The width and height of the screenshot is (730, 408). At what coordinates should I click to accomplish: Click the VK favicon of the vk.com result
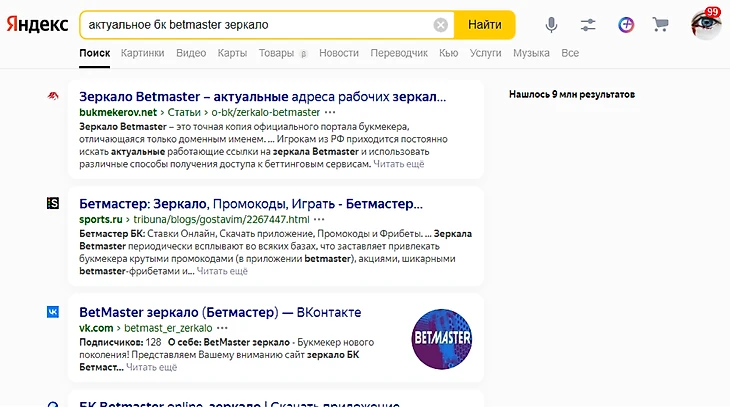pos(53,312)
